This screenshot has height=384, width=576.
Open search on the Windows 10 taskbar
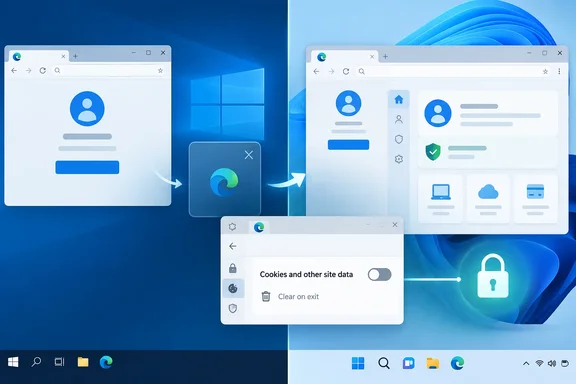pyautogui.click(x=36, y=362)
